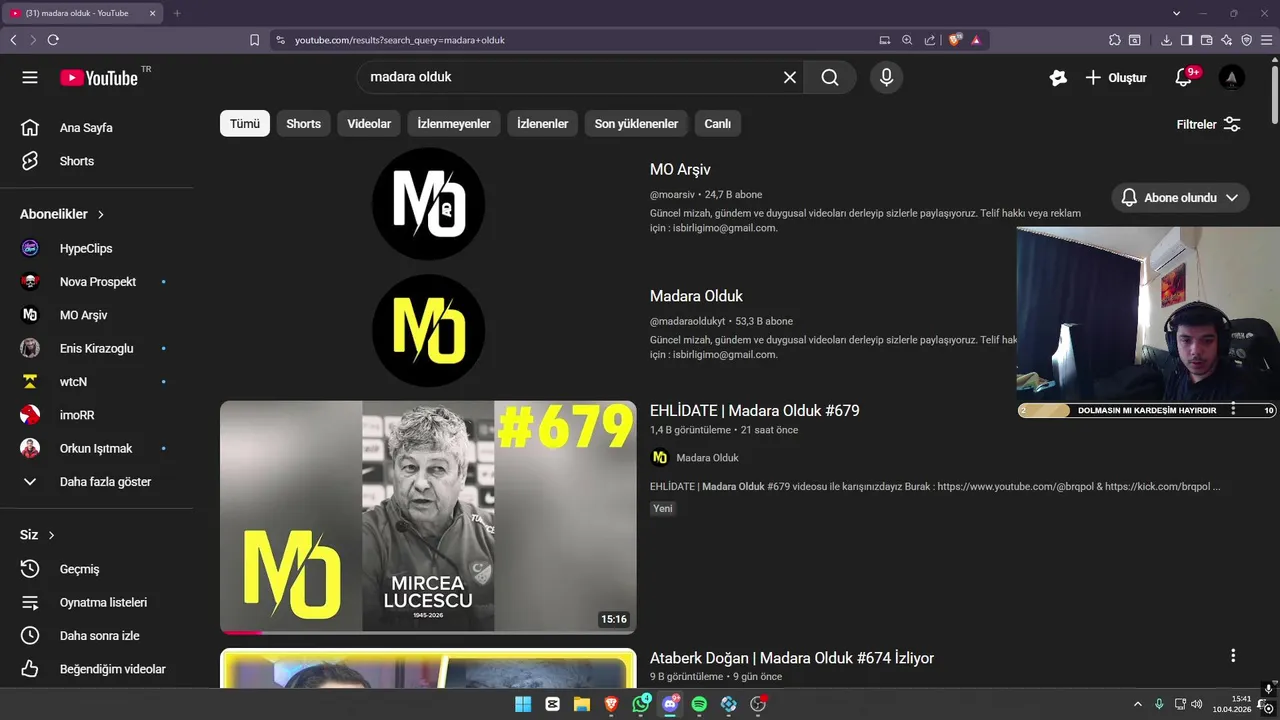Open the MO Arşiv channel title
The height and width of the screenshot is (720, 1280).
tap(680, 170)
